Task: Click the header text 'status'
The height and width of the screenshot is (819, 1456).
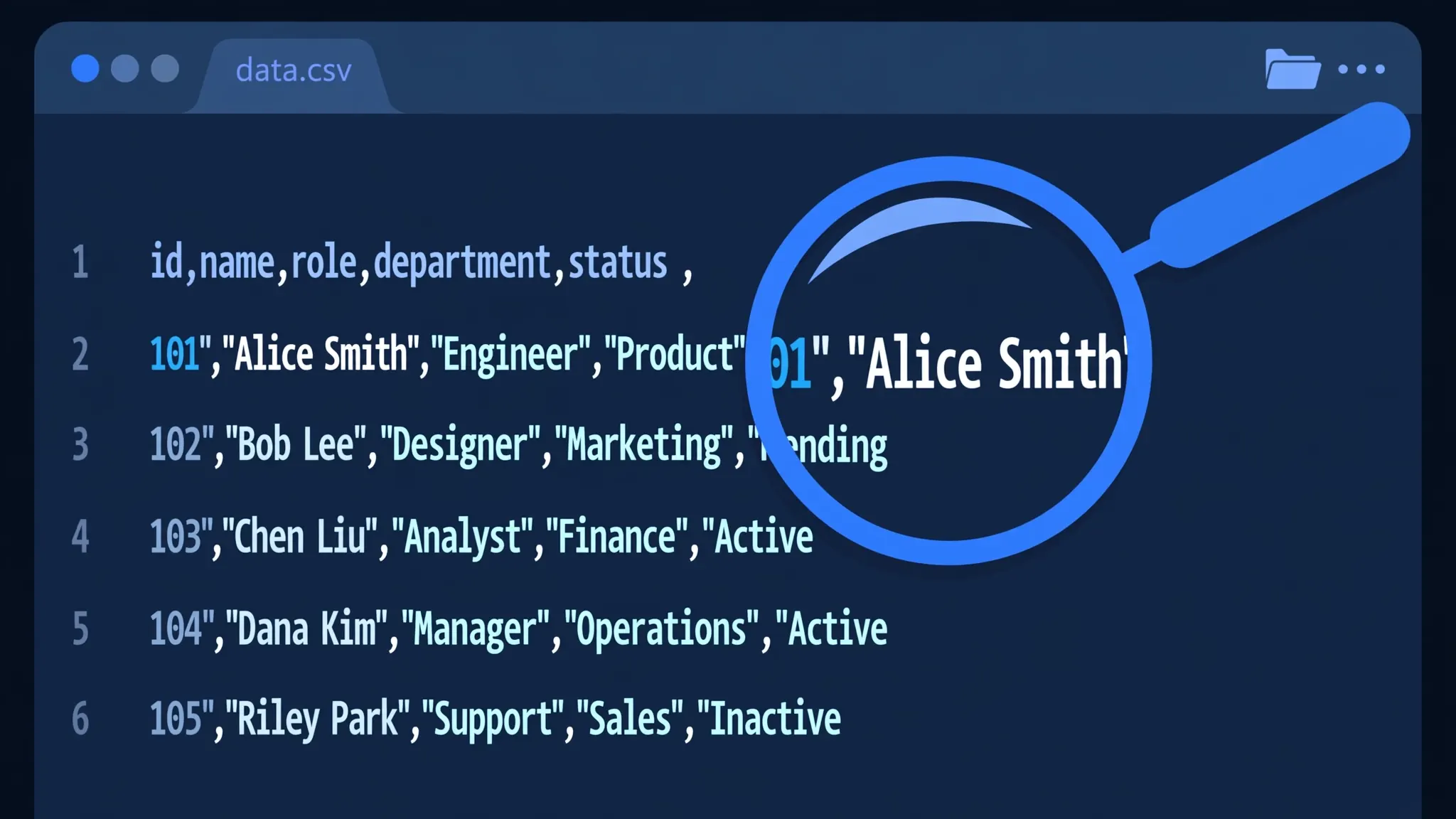Action: (618, 262)
